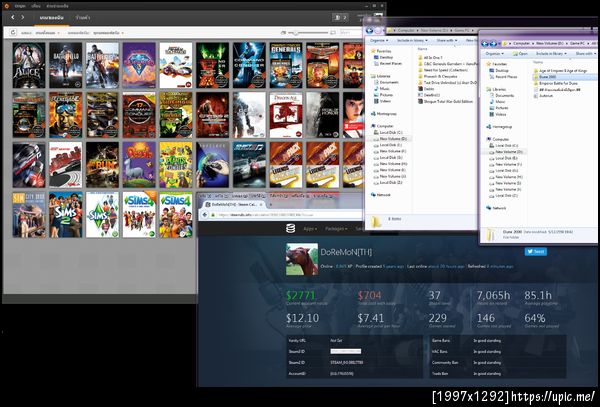
Task: Open Desktop favorite in rear Explorer
Action: (x=383, y=57)
